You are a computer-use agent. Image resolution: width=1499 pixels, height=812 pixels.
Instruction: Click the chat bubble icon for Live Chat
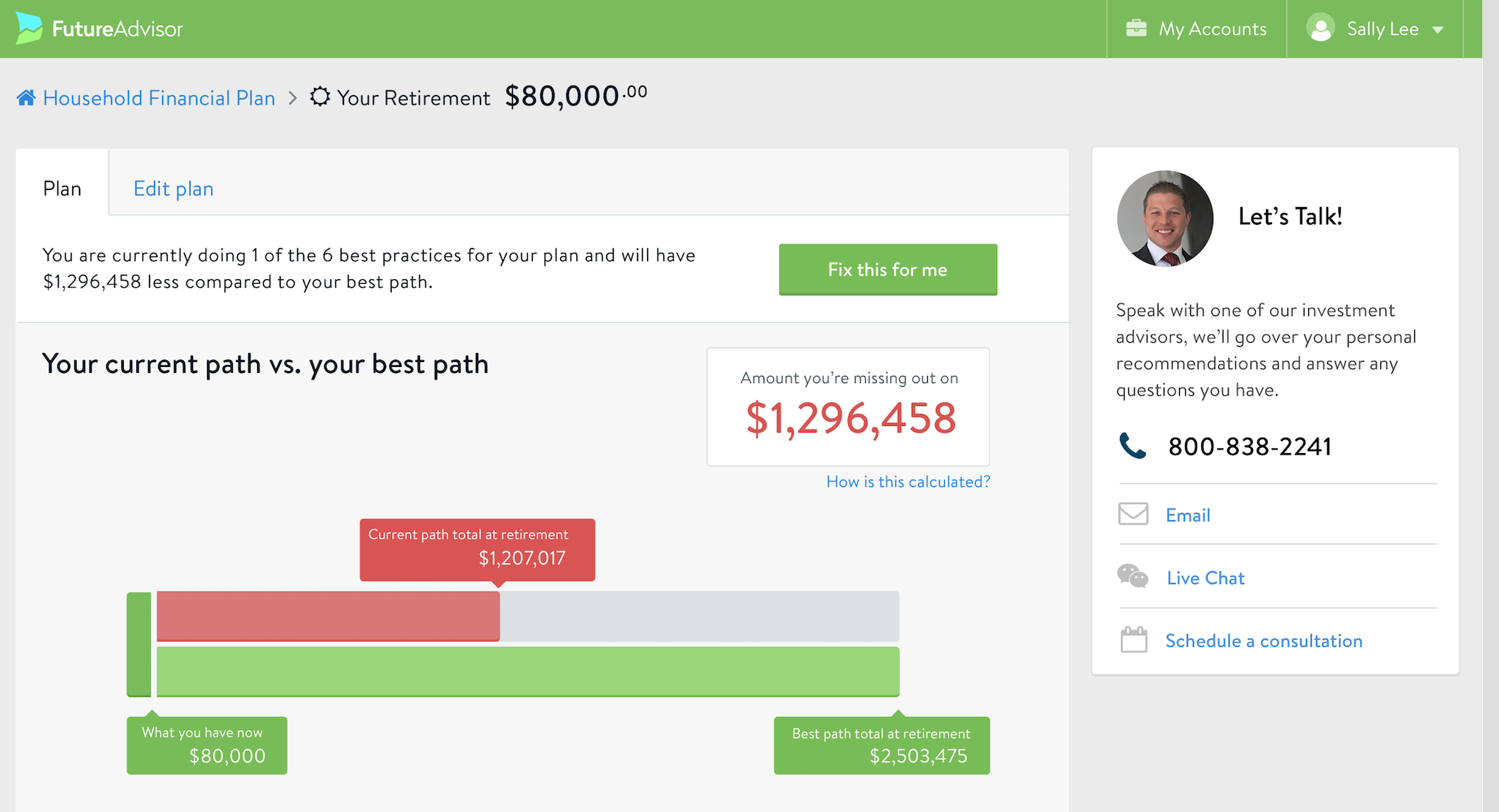tap(1133, 576)
